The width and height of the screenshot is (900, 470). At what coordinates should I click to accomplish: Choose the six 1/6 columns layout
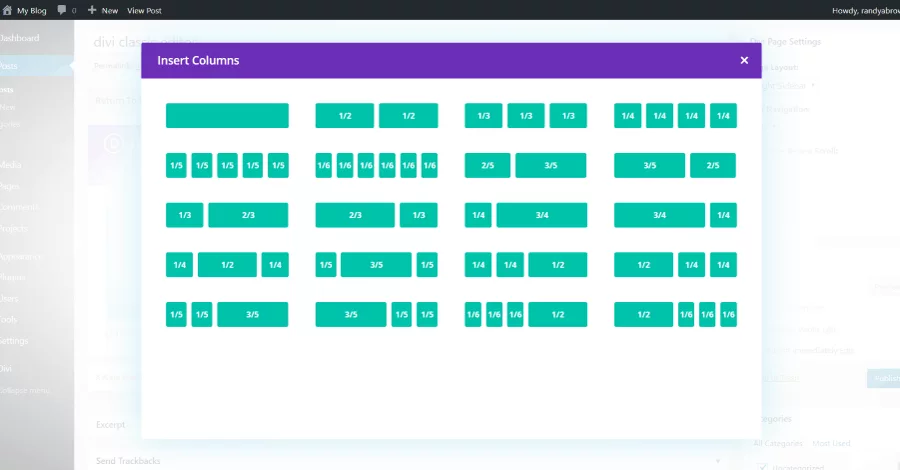377,165
